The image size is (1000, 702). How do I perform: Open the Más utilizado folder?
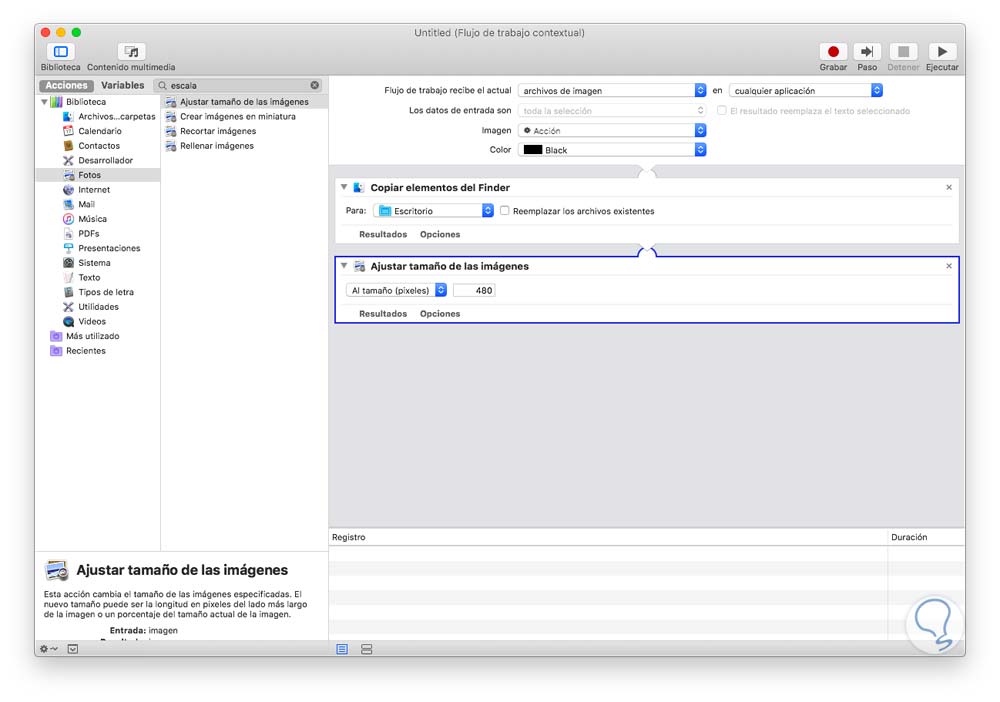click(85, 337)
